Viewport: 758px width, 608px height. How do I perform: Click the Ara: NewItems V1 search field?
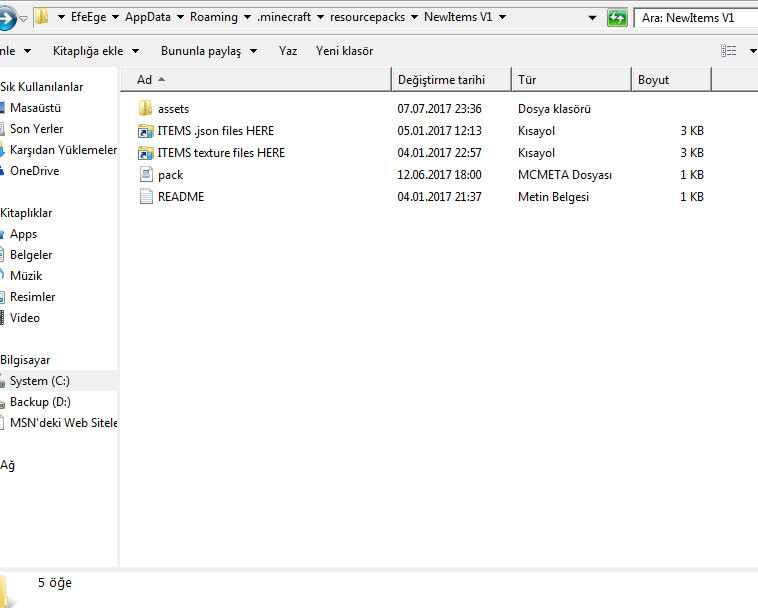click(x=696, y=18)
